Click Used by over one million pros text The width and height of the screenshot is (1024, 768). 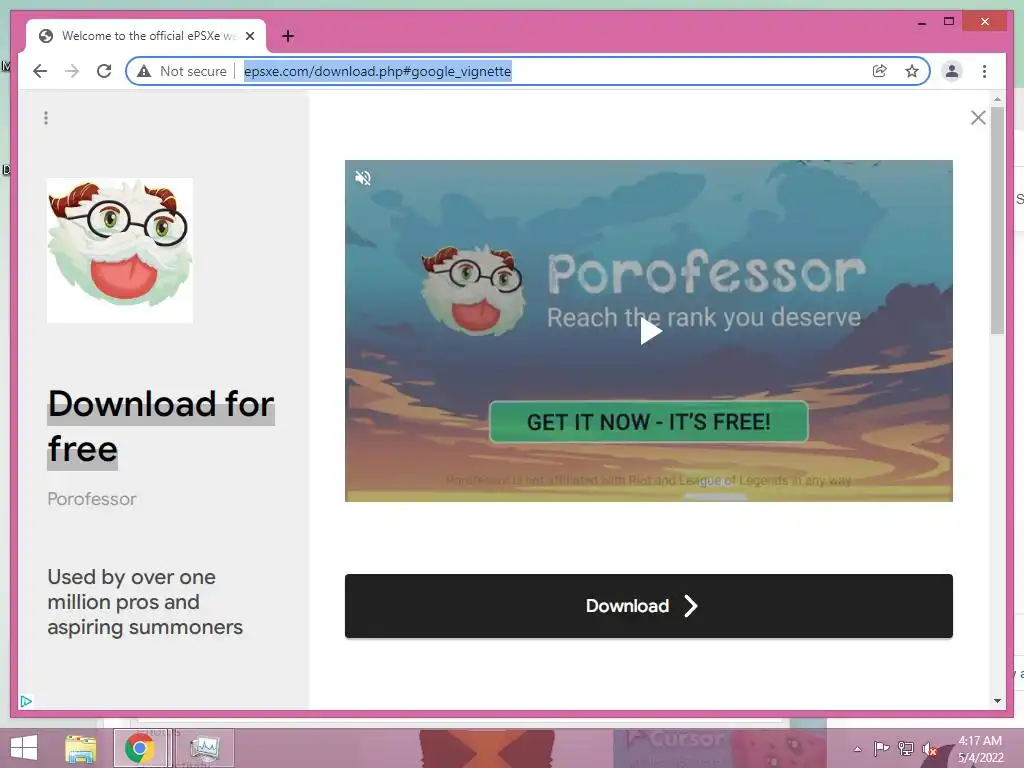tap(145, 602)
